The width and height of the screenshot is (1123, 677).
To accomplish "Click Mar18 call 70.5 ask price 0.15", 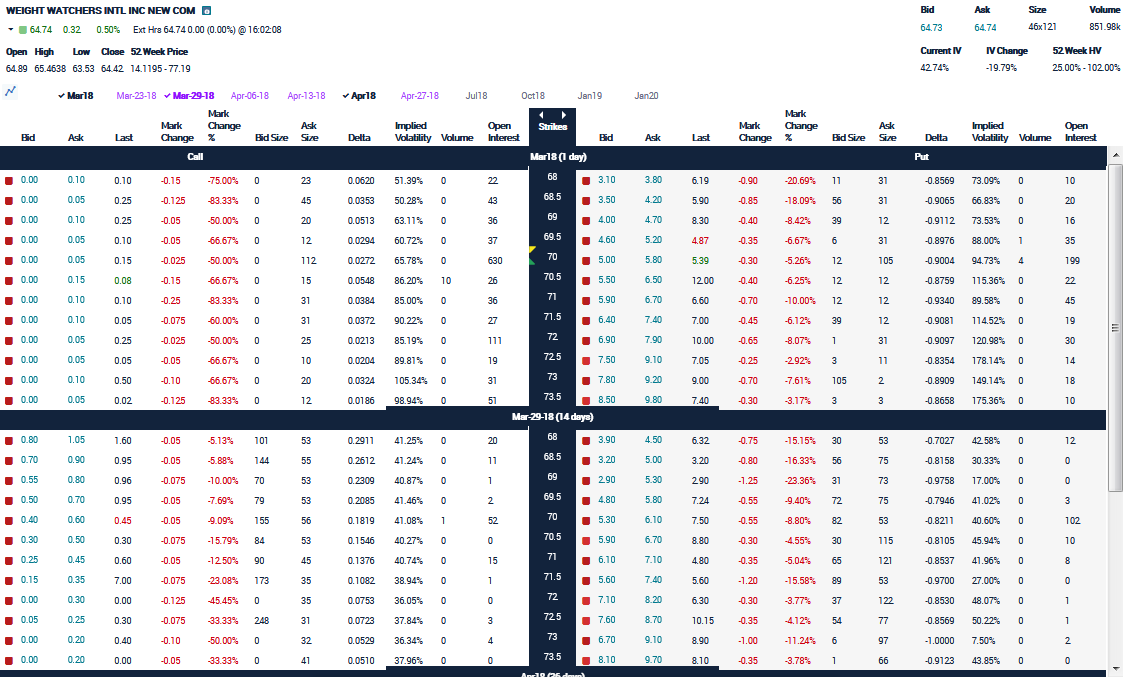I will point(76,280).
